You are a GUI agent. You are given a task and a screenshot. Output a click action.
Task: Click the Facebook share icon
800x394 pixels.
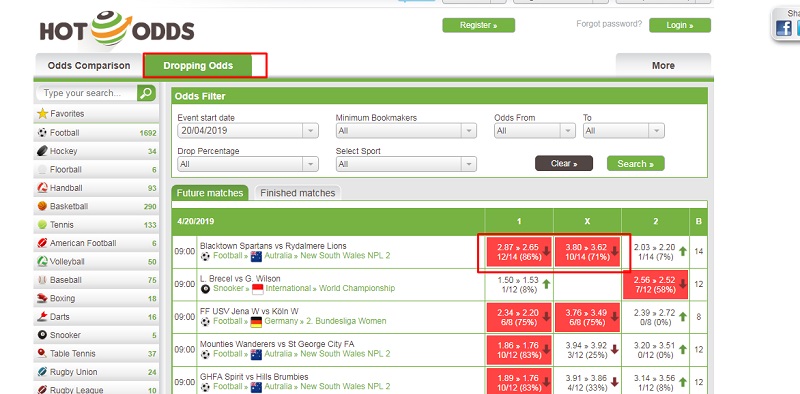tap(784, 28)
